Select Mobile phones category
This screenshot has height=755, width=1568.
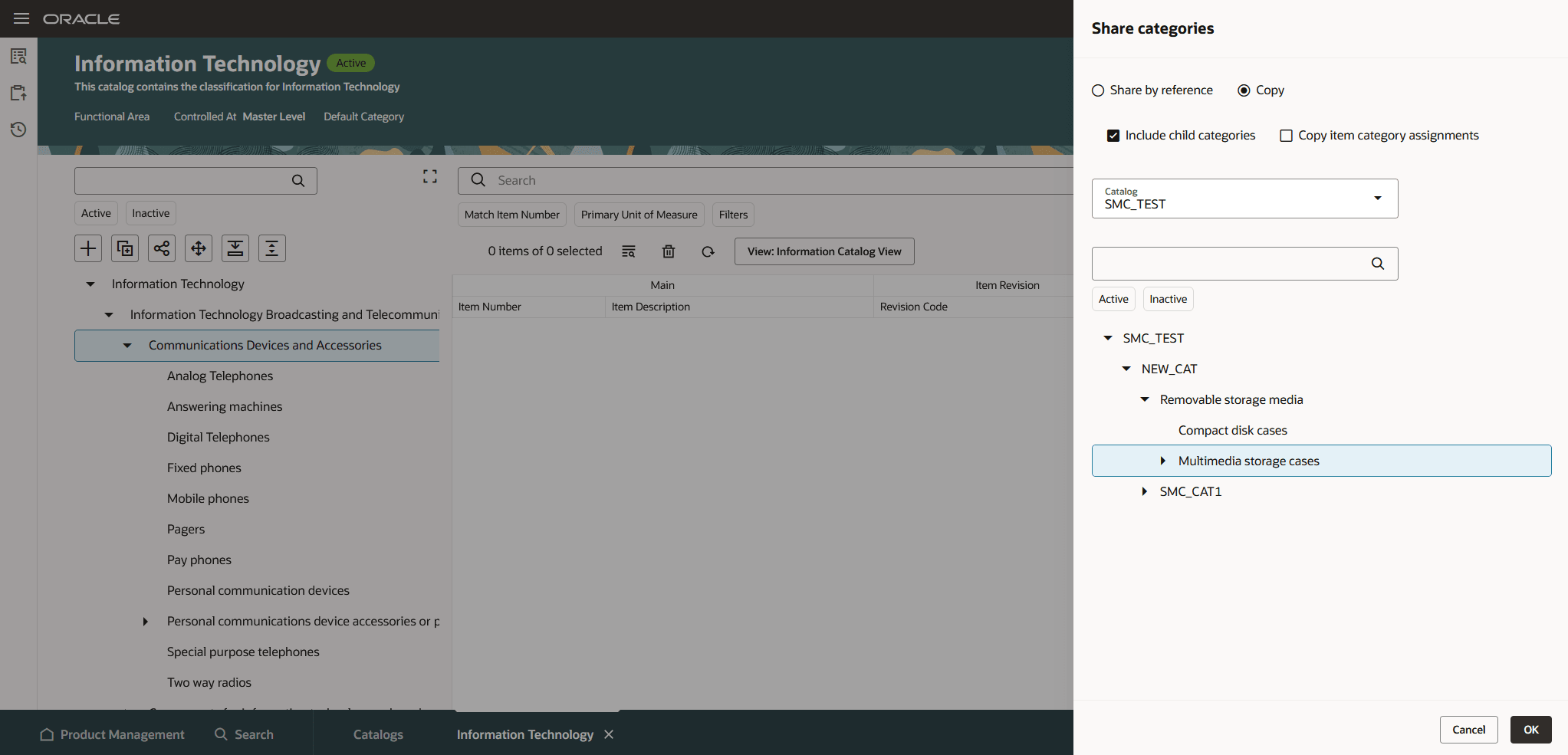tap(208, 498)
